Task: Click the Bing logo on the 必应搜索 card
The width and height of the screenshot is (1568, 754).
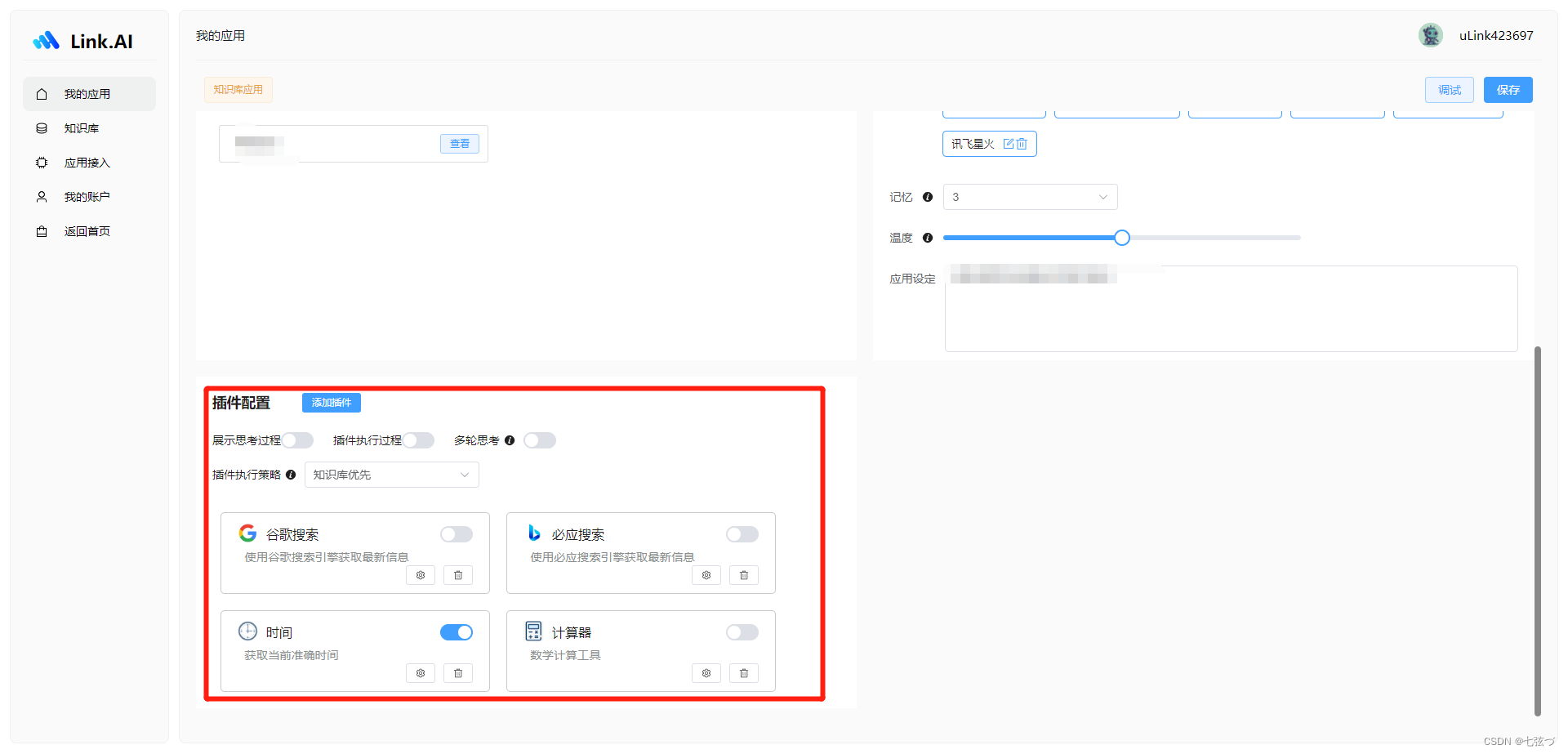Action: tap(534, 533)
